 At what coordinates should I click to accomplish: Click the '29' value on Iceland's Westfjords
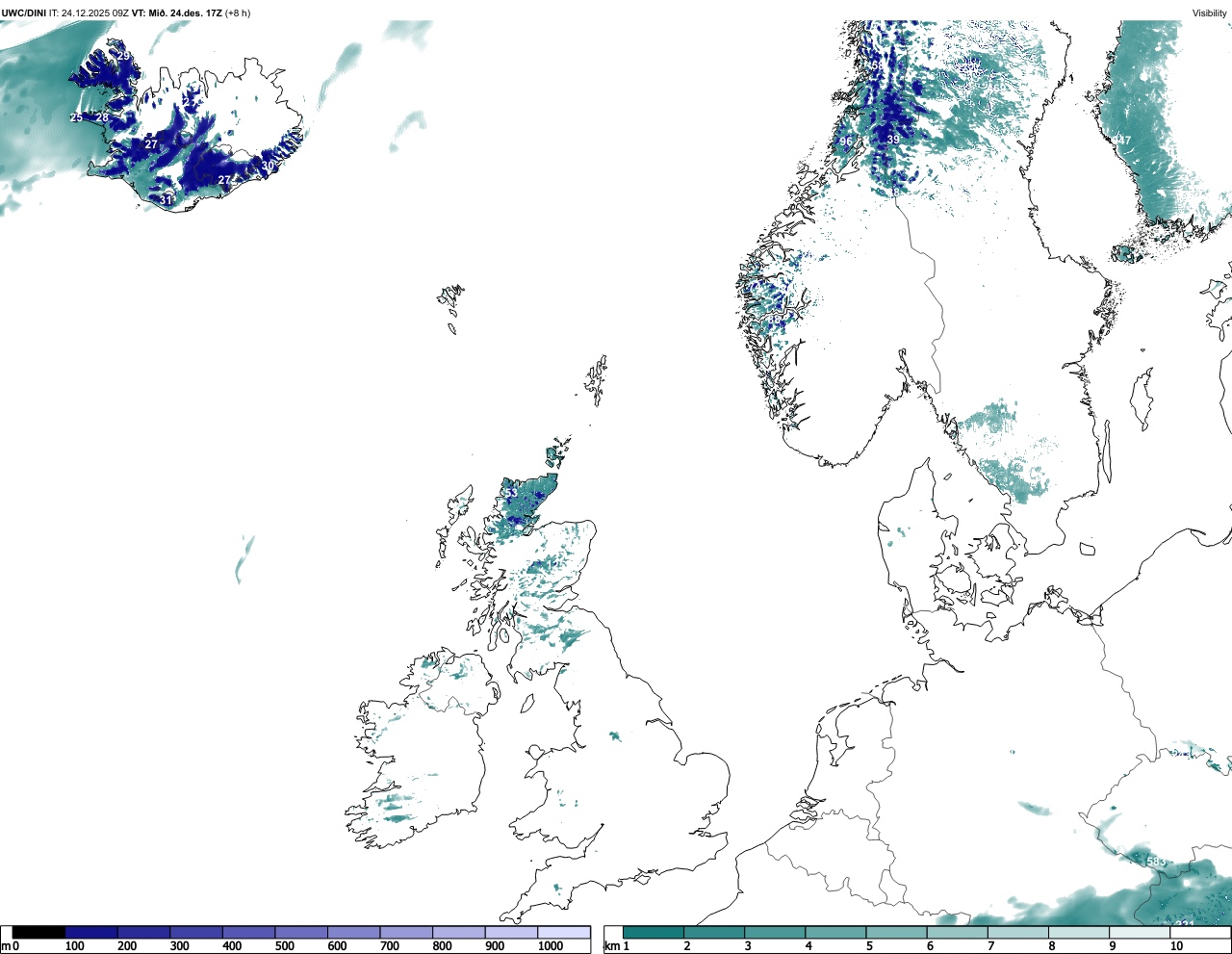(x=124, y=56)
